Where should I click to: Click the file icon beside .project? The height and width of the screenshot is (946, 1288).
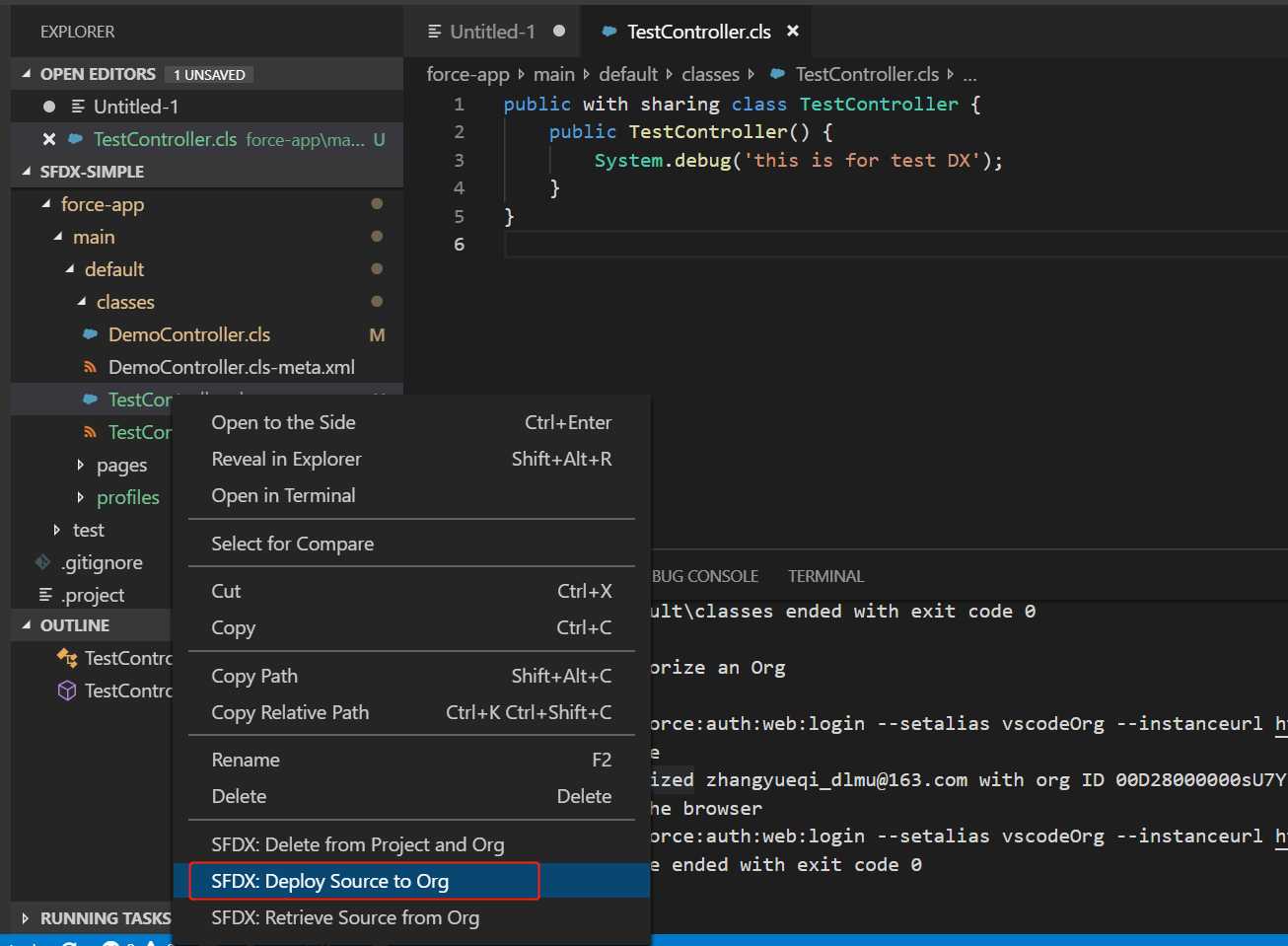click(x=45, y=595)
